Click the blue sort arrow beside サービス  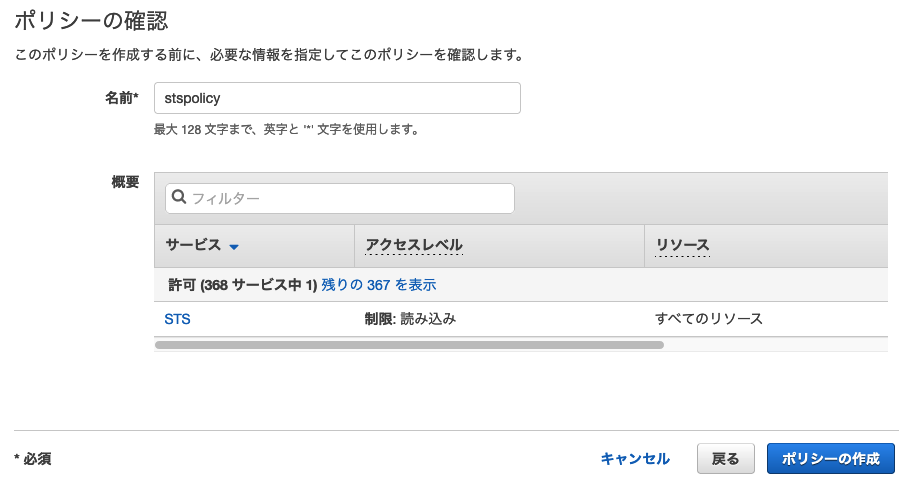(234, 247)
